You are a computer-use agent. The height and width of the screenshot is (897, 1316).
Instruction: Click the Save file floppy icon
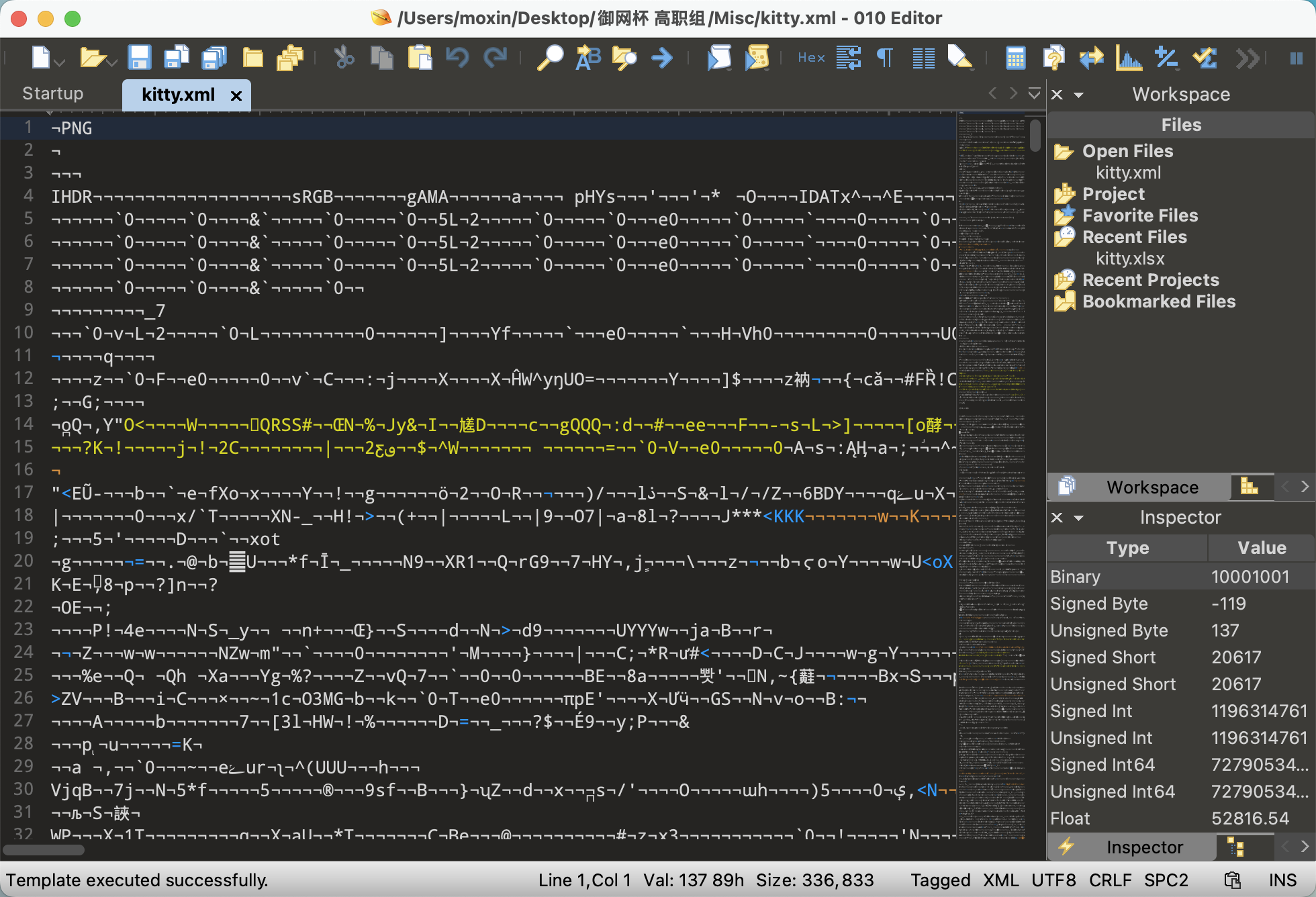pos(139,58)
